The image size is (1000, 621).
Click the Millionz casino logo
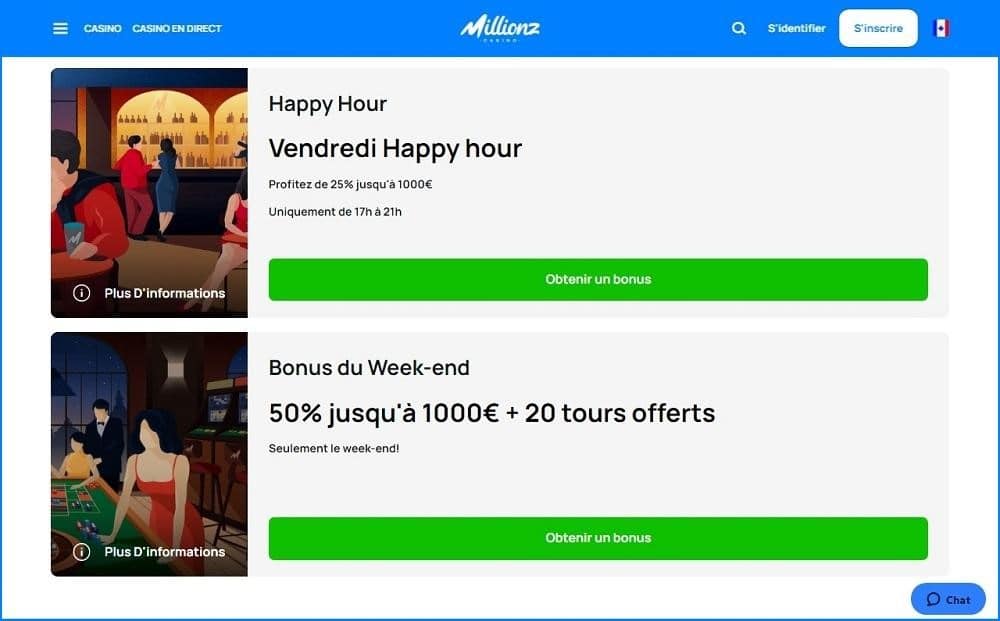pyautogui.click(x=500, y=28)
